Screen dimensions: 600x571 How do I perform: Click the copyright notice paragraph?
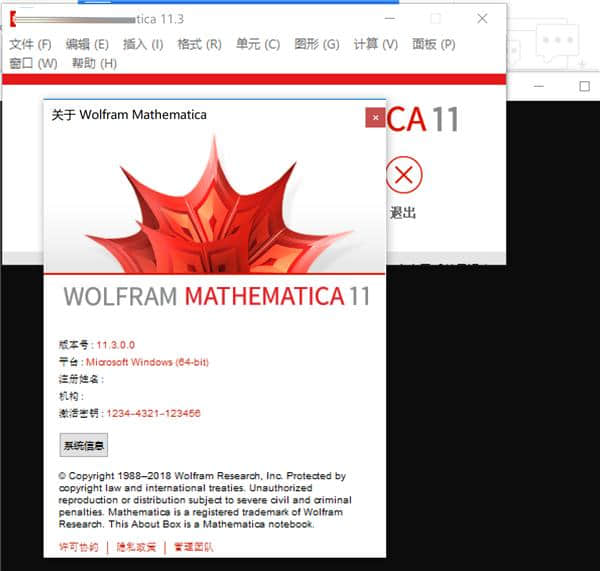pyautogui.click(x=205, y=500)
